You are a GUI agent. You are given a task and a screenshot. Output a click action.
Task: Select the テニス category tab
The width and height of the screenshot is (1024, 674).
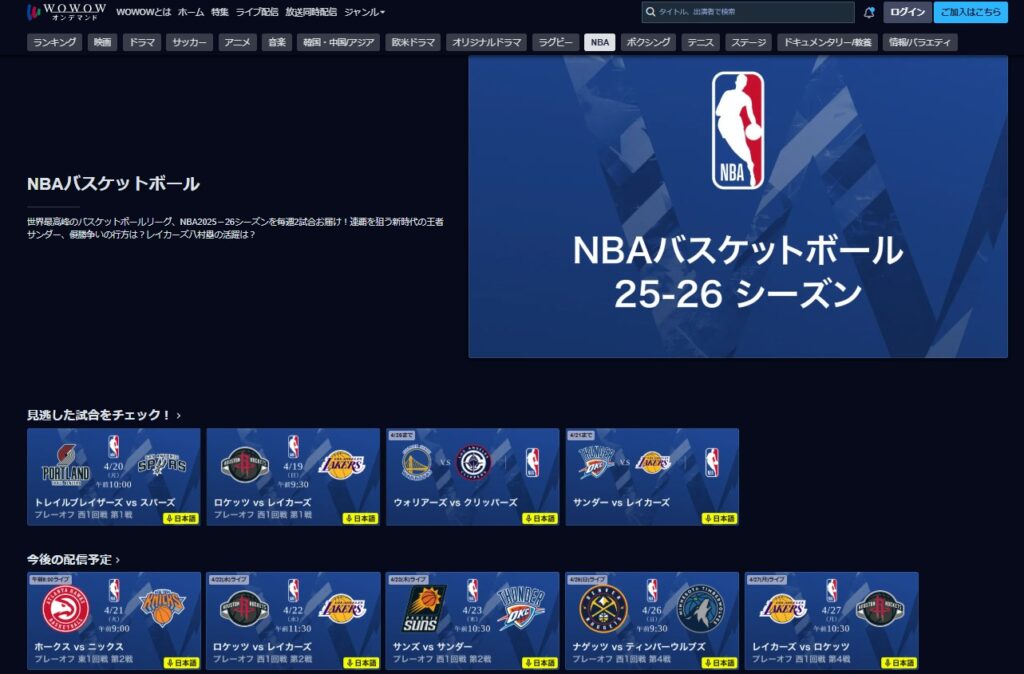coord(698,42)
